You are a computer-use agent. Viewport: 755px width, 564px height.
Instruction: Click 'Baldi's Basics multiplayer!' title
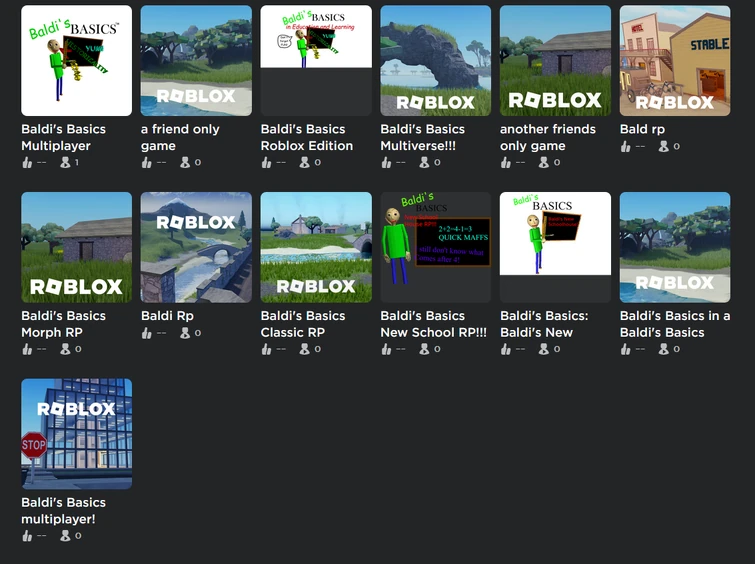64,511
